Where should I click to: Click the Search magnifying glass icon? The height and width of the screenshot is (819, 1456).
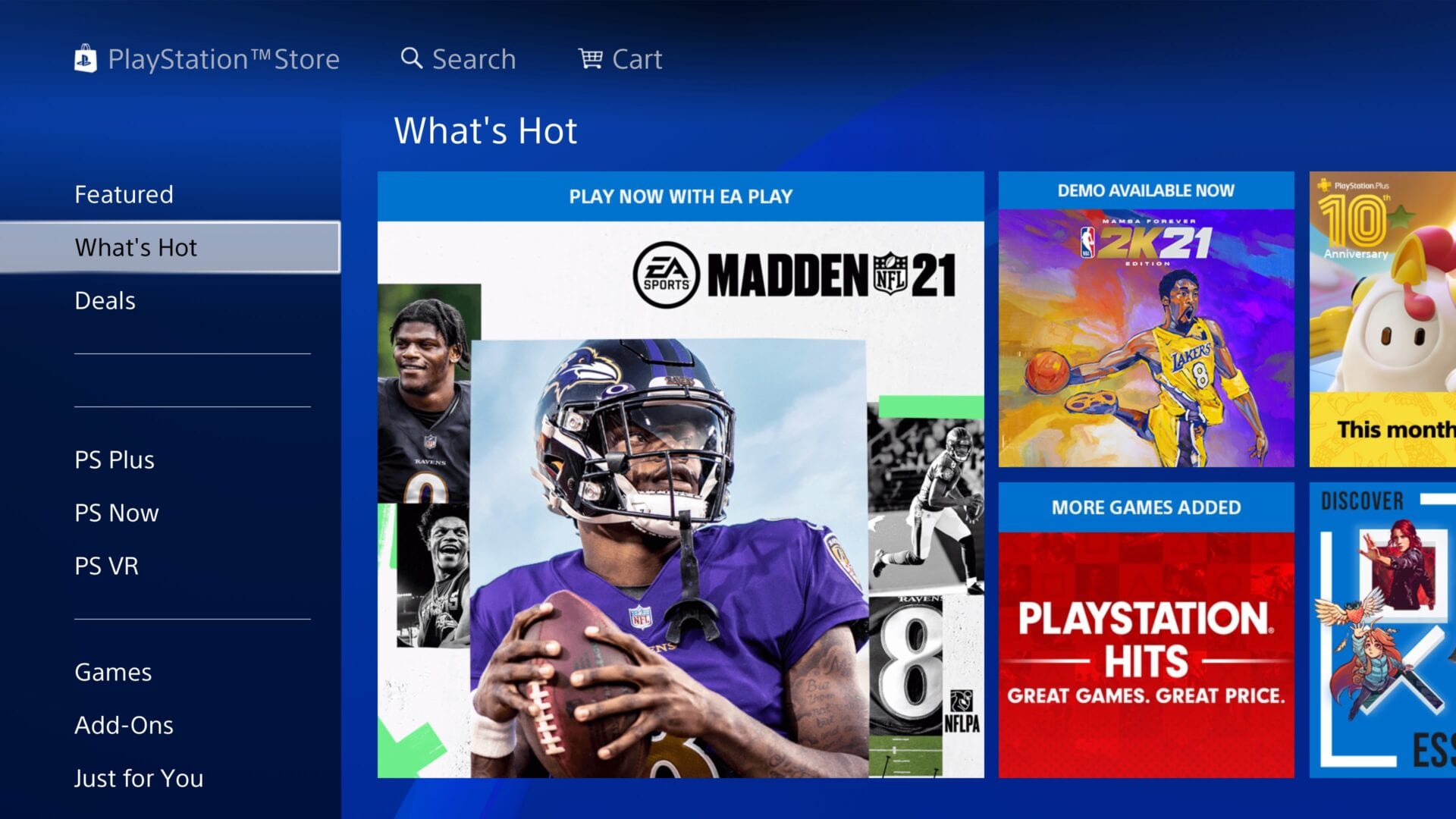point(411,58)
